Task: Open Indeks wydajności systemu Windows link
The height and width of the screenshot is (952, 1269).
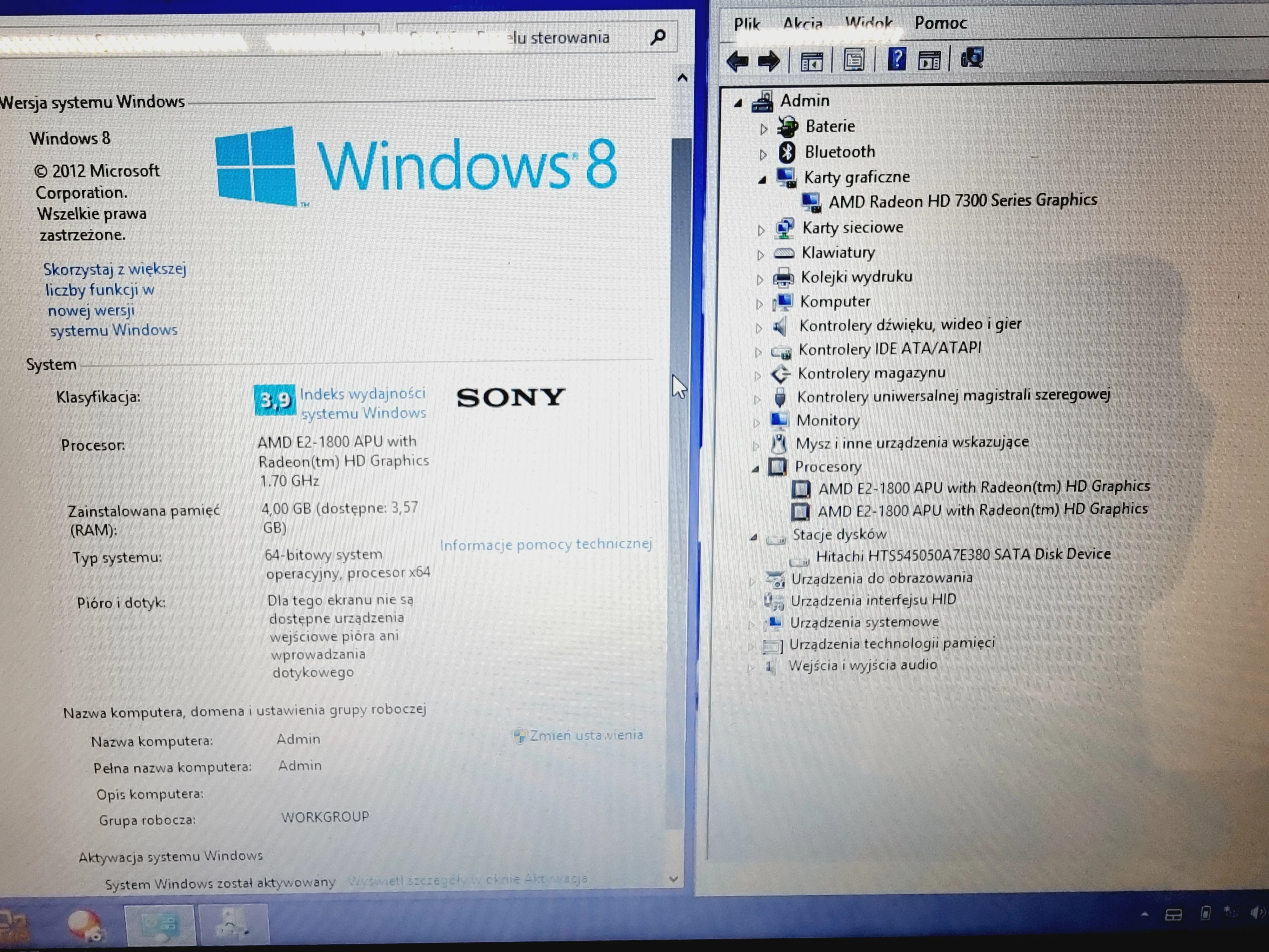Action: (363, 403)
